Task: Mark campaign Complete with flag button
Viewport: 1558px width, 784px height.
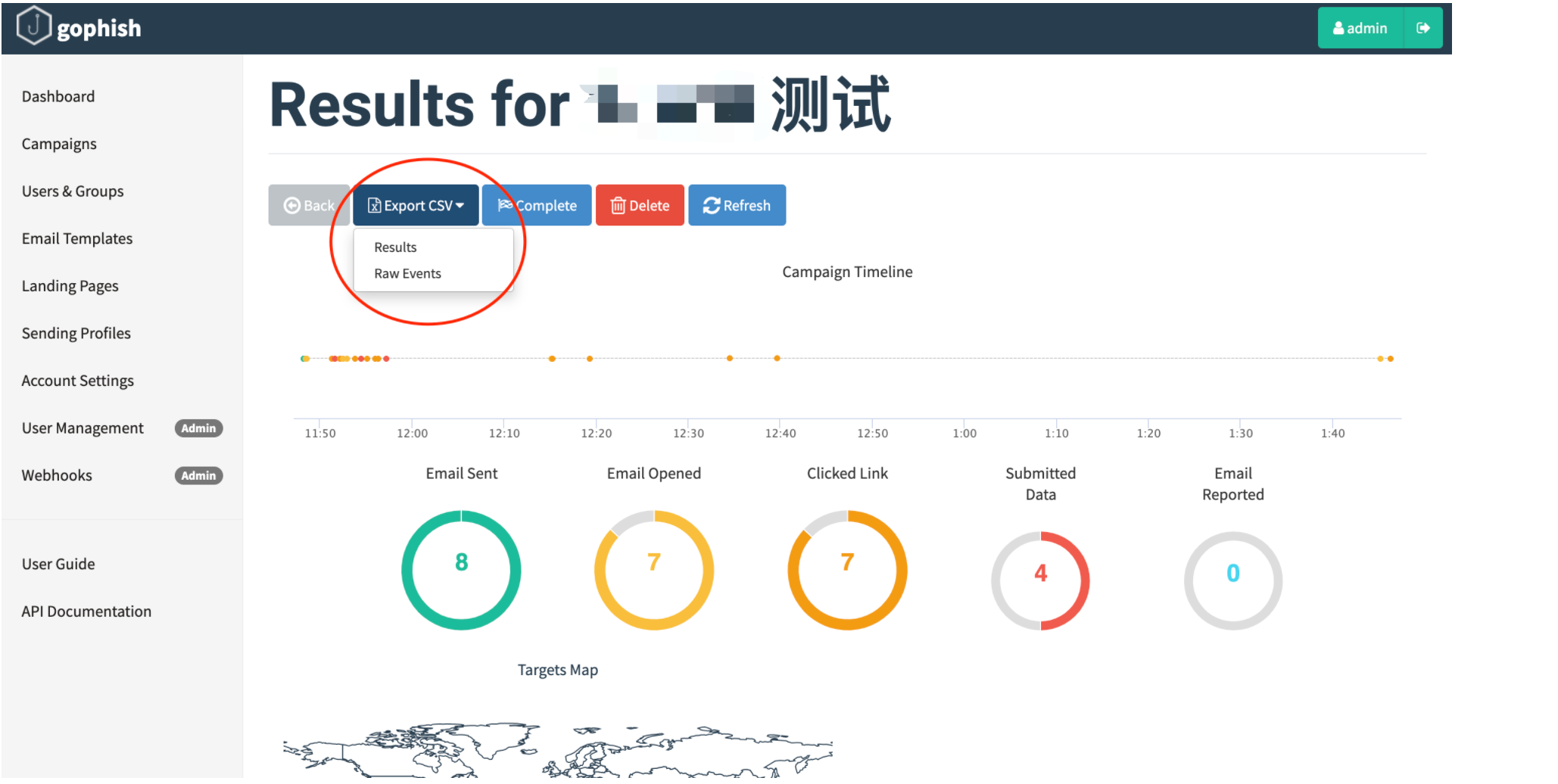Action: 537,206
